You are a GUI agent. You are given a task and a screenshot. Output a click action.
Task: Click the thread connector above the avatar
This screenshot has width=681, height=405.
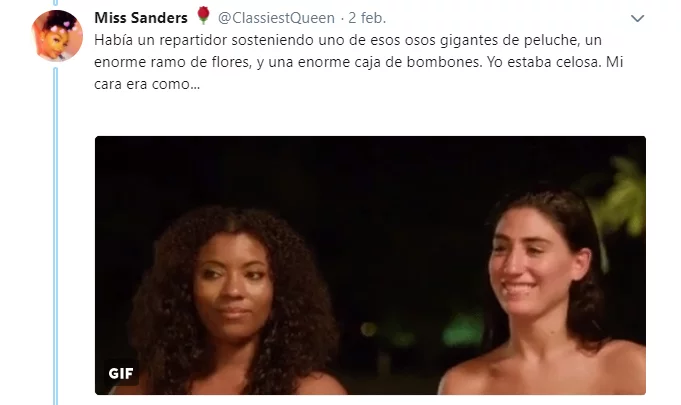click(x=56, y=3)
